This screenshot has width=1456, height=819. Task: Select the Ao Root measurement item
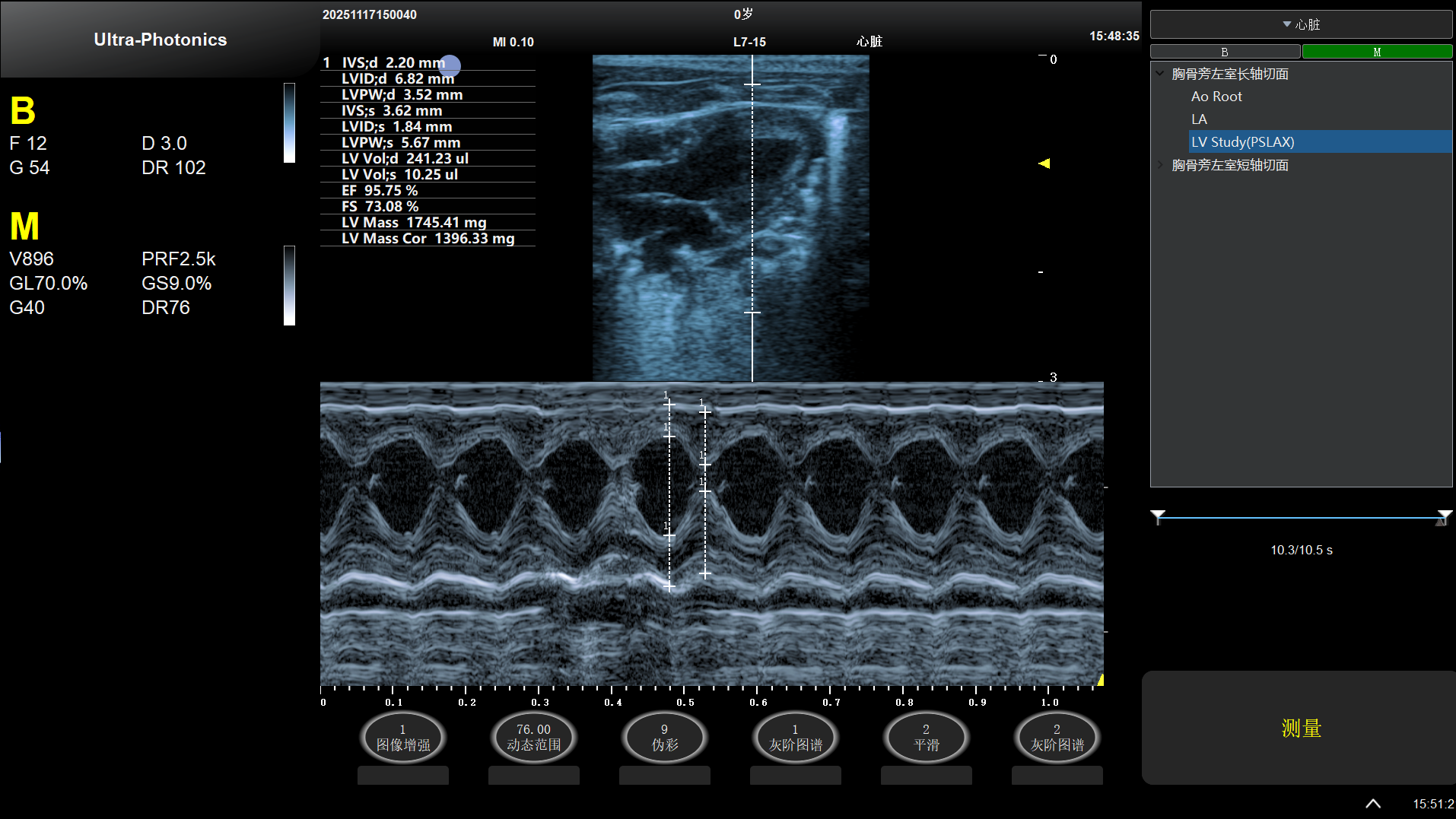pos(1216,97)
